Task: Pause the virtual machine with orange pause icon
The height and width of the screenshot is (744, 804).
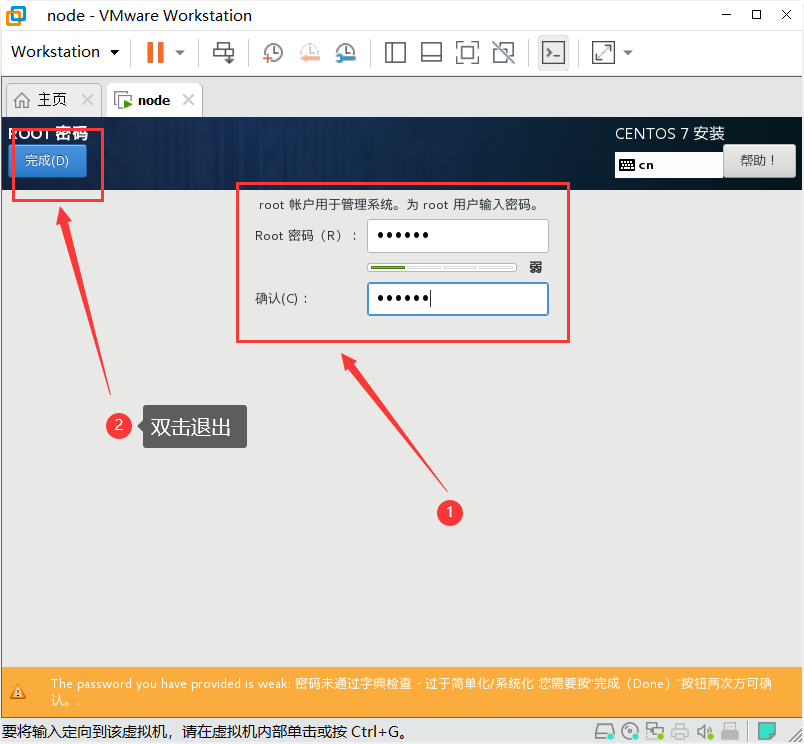Action: pyautogui.click(x=155, y=52)
